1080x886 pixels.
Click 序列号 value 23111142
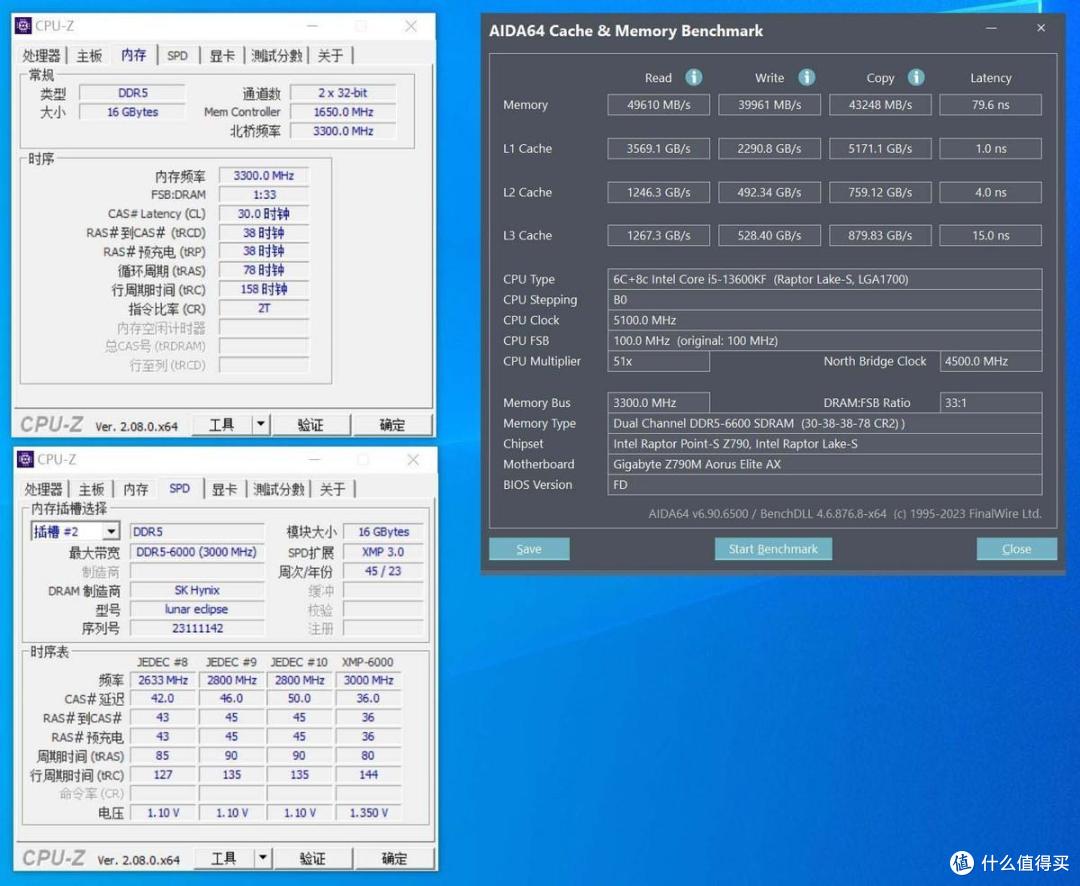197,628
